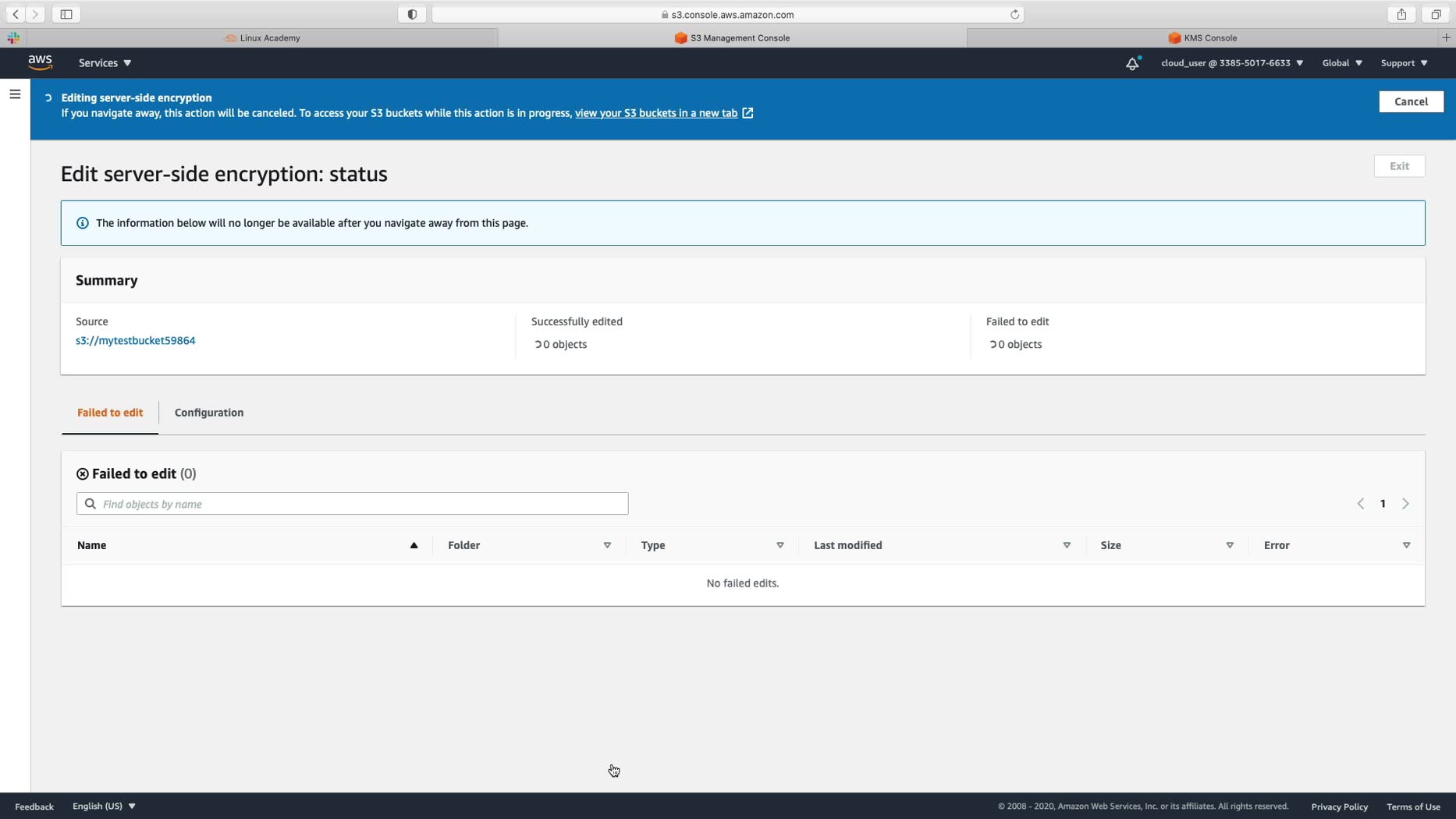Sort by the Last modified column
1456x819 pixels.
coord(1067,545)
